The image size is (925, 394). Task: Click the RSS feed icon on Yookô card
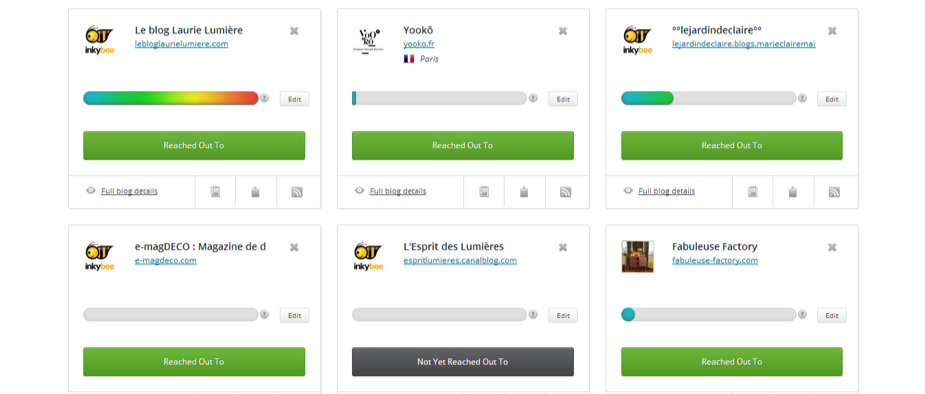[x=565, y=192]
